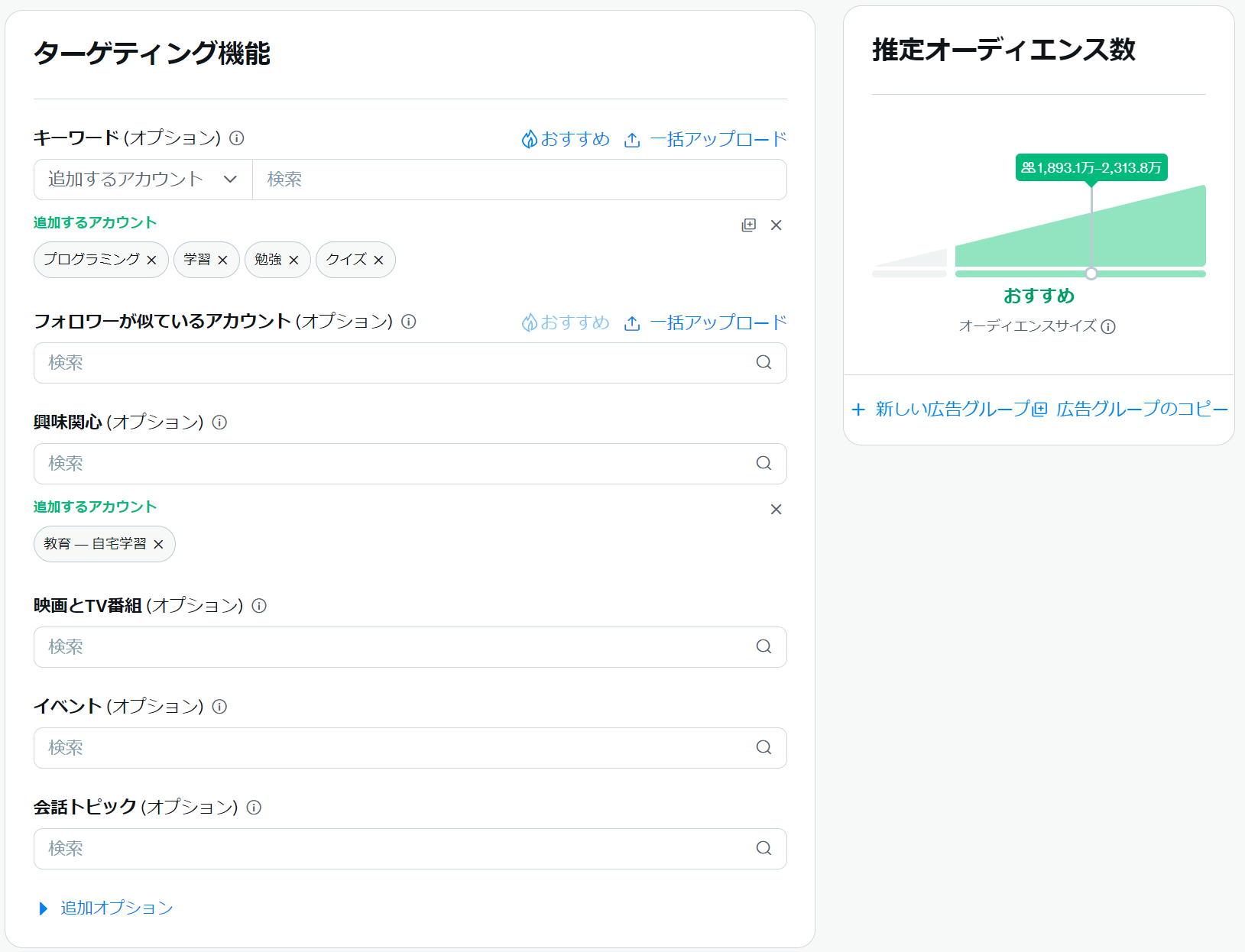Click the copy icon above keyword tags

[x=749, y=225]
